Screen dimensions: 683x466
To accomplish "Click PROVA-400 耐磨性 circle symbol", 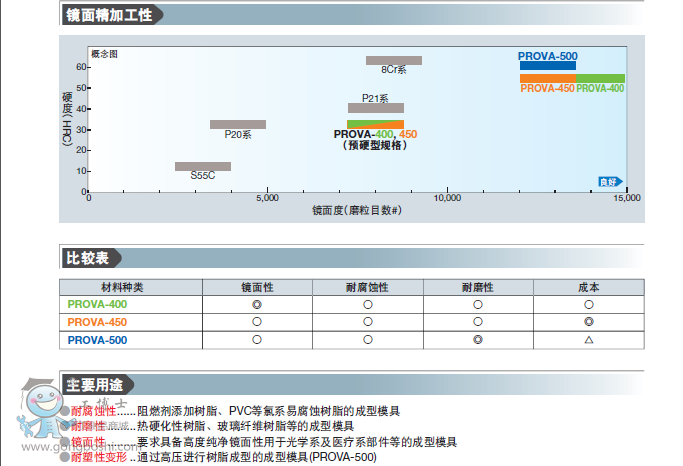I will coord(478,304).
